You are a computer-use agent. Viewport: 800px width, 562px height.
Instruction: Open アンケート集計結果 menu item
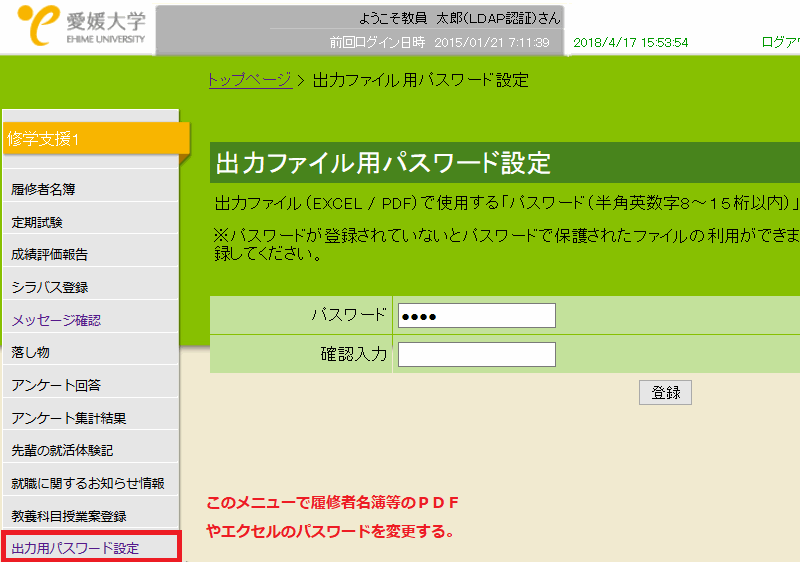click(69, 418)
